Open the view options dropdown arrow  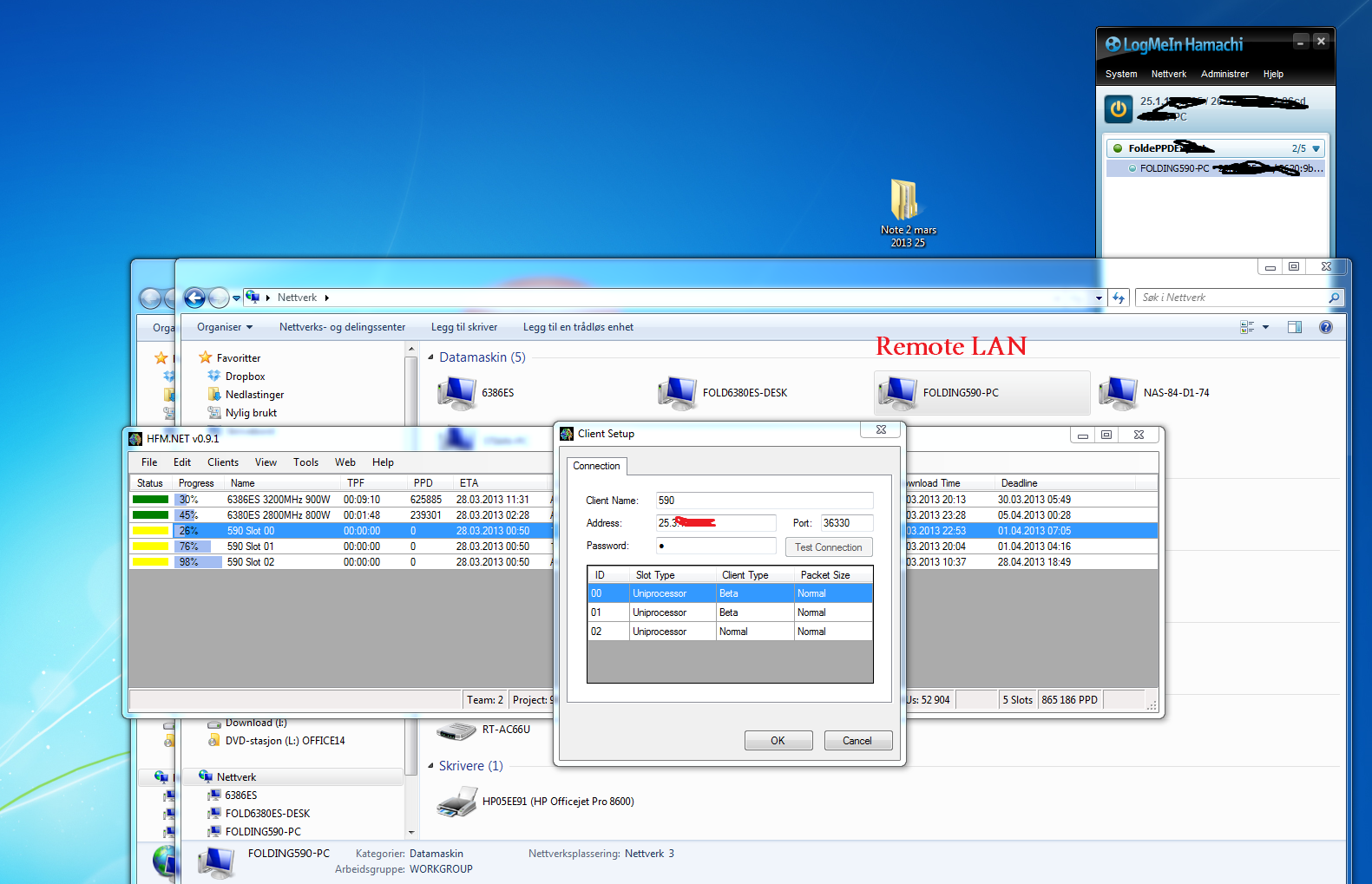(1265, 327)
